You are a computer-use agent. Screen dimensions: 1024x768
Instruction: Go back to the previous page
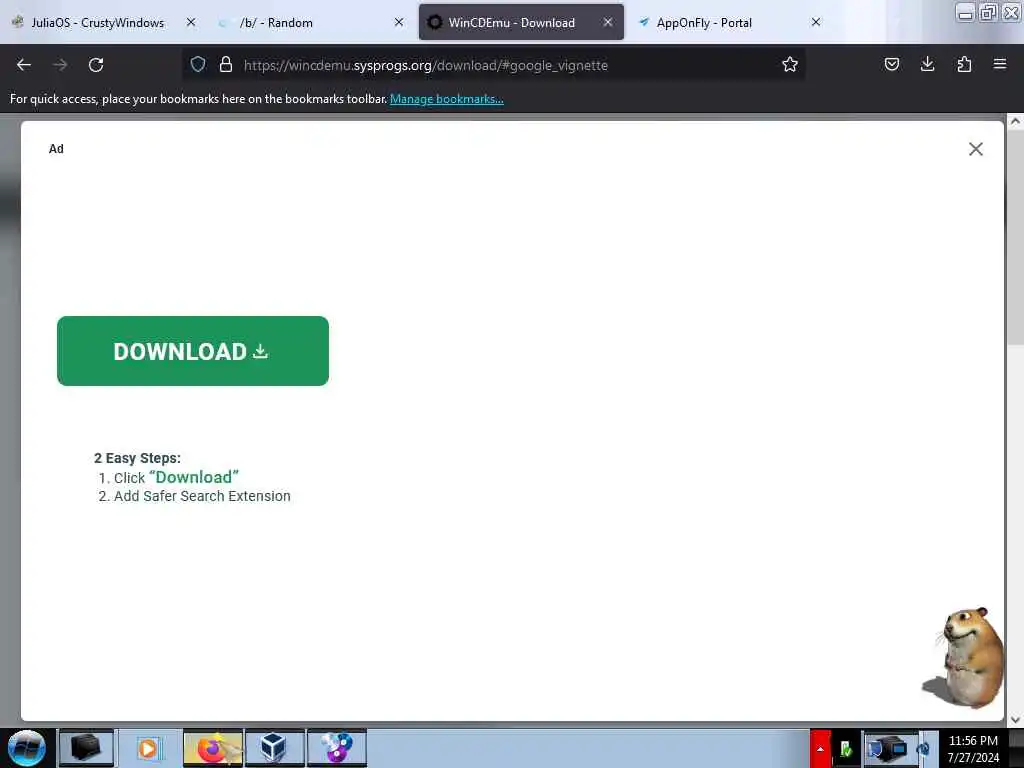point(24,65)
